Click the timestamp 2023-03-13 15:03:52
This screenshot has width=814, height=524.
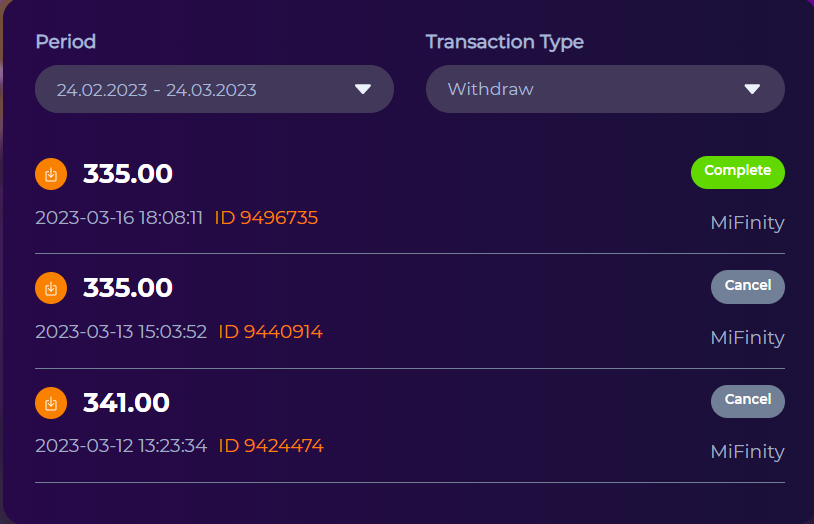tap(121, 331)
